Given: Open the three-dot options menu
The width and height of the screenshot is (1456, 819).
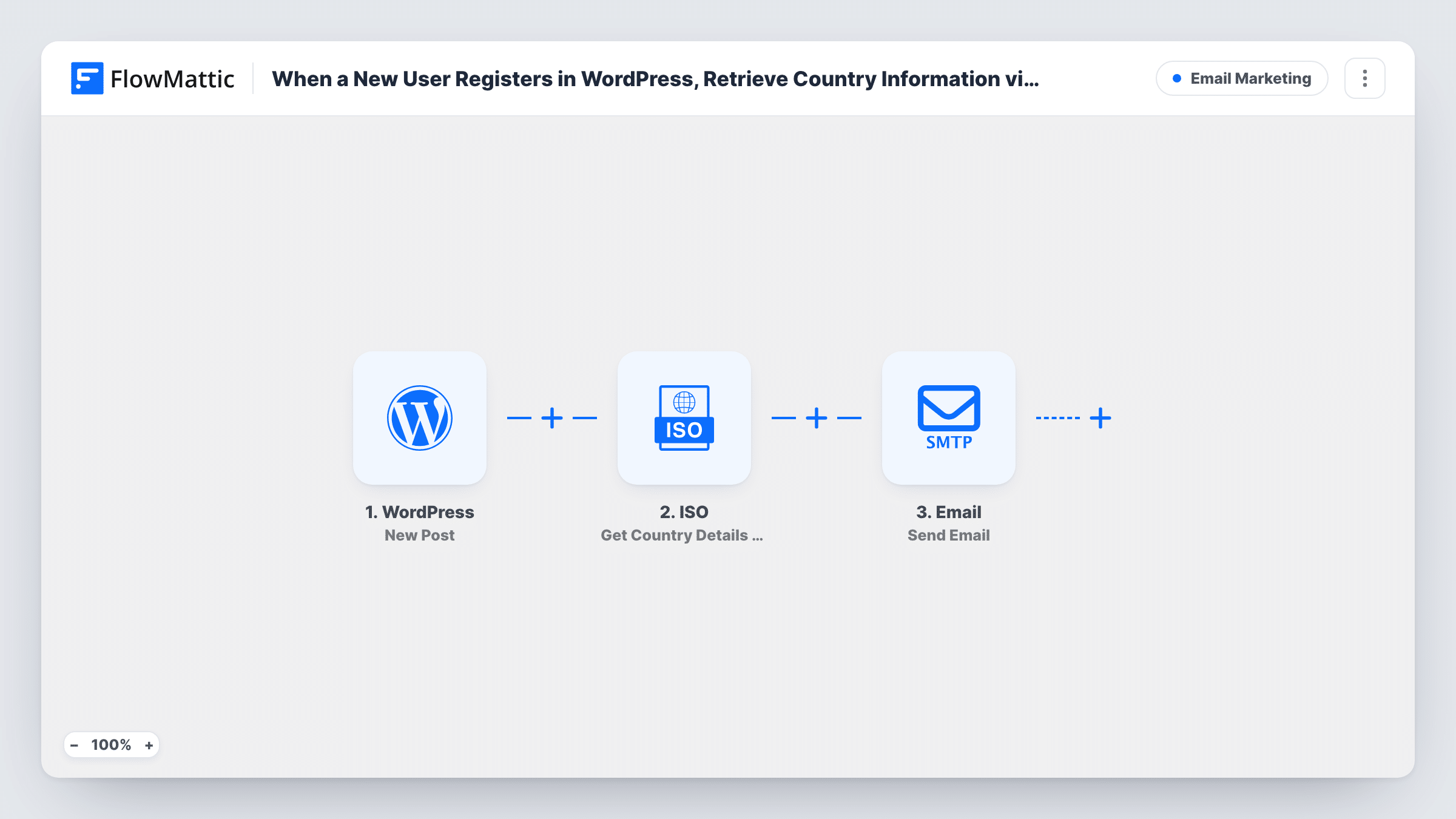Looking at the screenshot, I should [1365, 78].
